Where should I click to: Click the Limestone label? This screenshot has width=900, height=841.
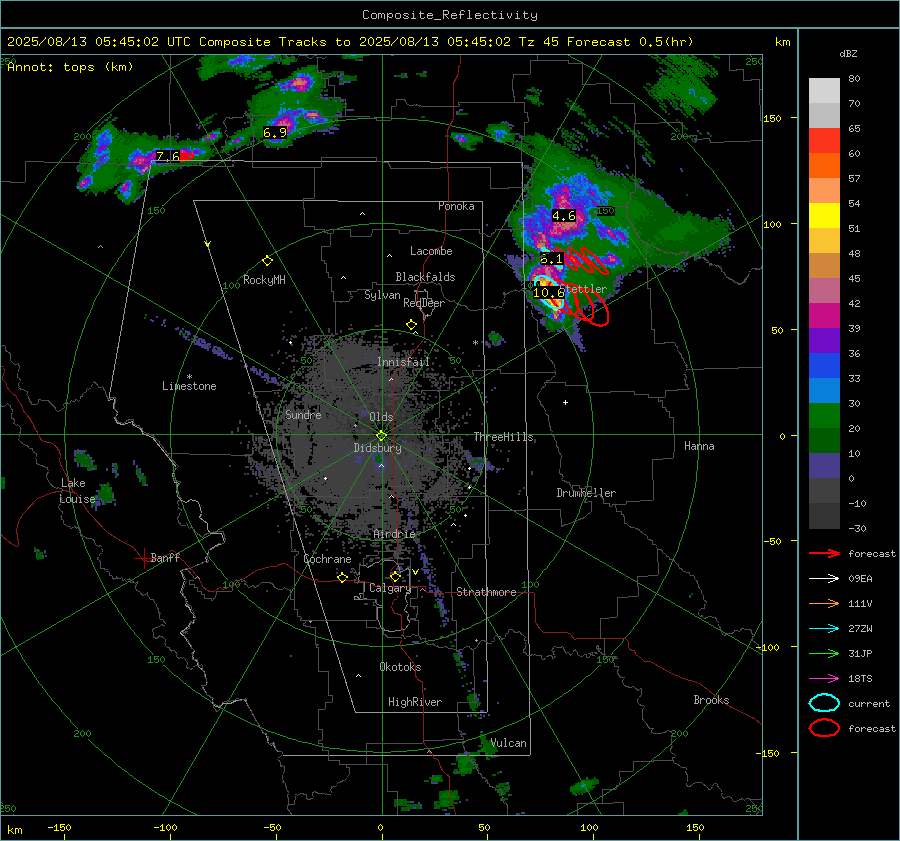[x=189, y=386]
